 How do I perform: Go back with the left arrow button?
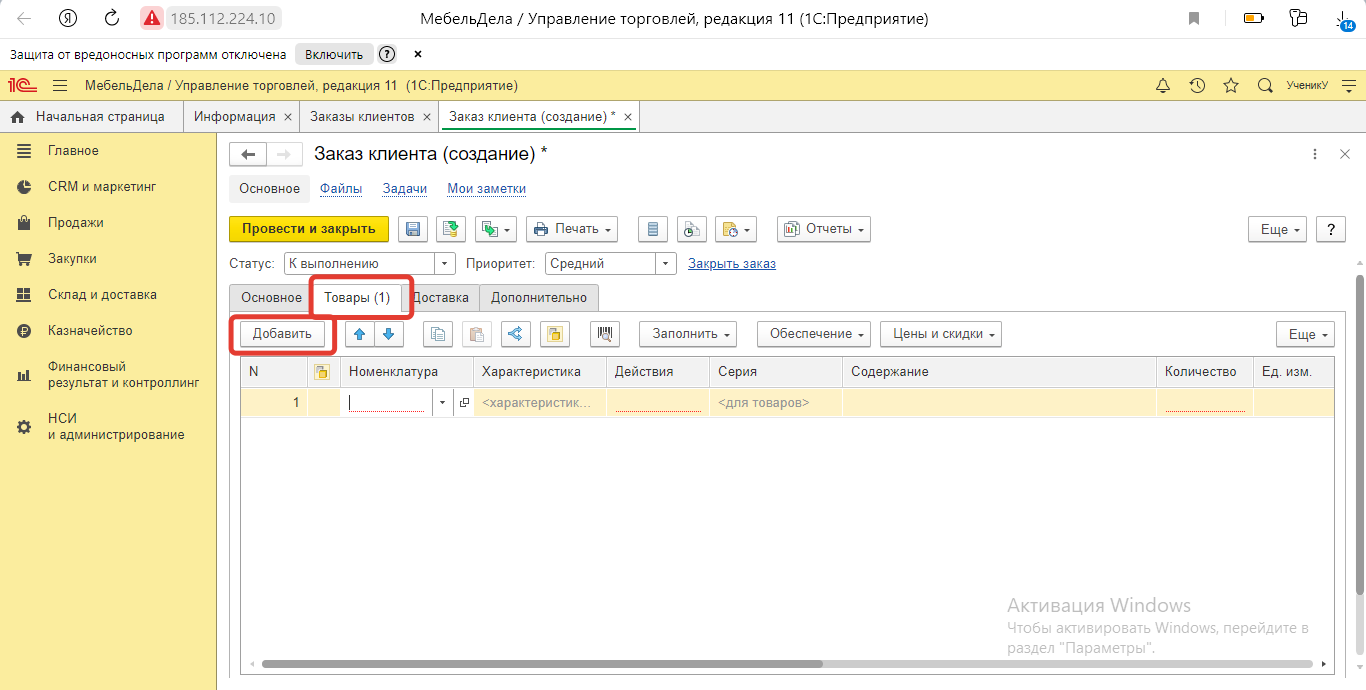click(x=248, y=154)
